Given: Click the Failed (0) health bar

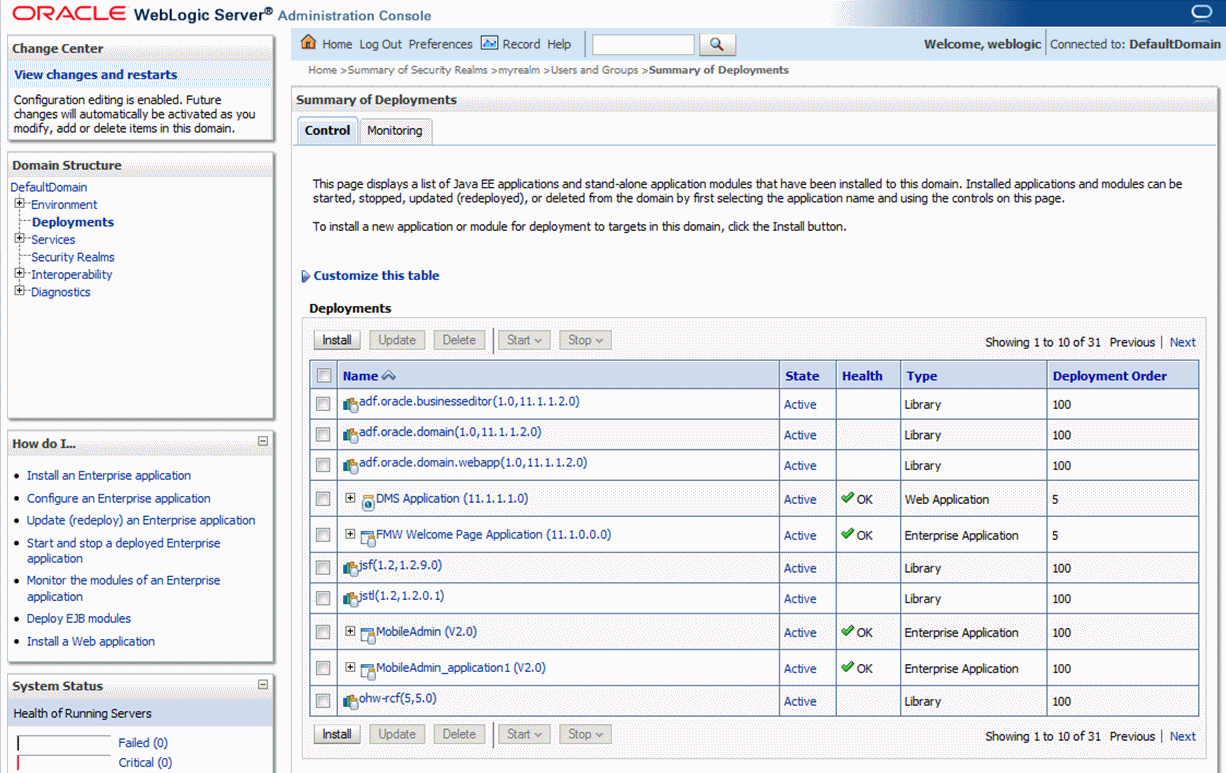Looking at the screenshot, I should 64,743.
